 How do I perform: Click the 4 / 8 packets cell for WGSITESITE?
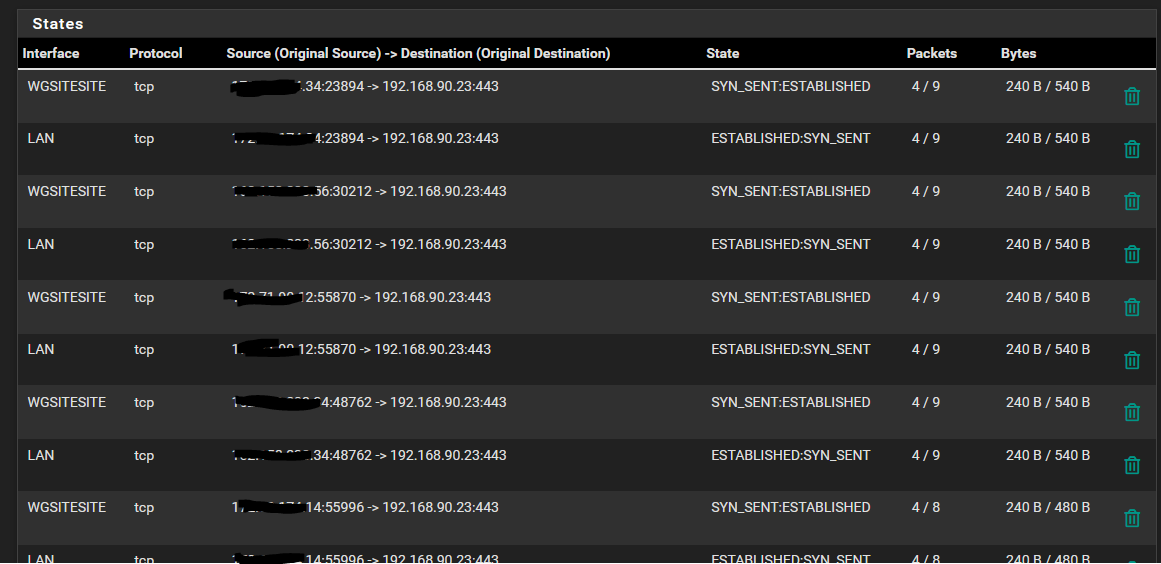click(x=926, y=507)
